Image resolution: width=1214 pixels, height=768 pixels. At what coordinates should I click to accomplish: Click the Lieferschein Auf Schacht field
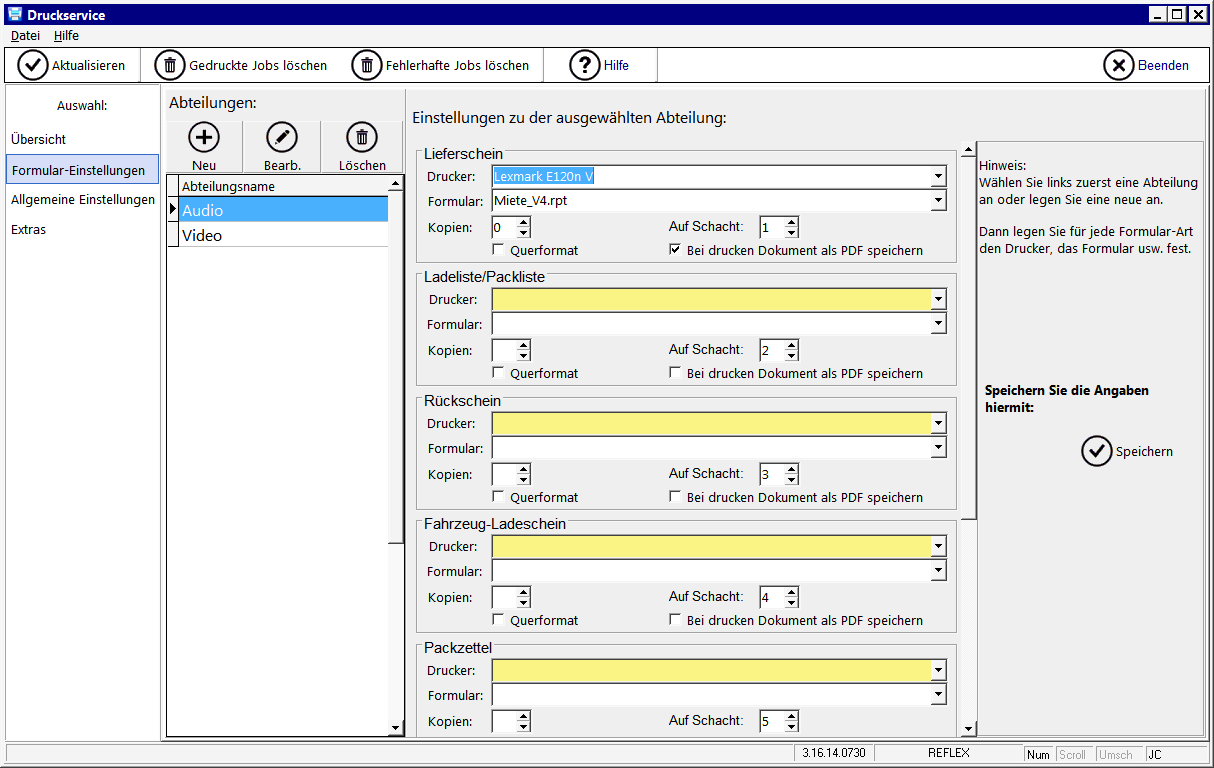coord(771,227)
